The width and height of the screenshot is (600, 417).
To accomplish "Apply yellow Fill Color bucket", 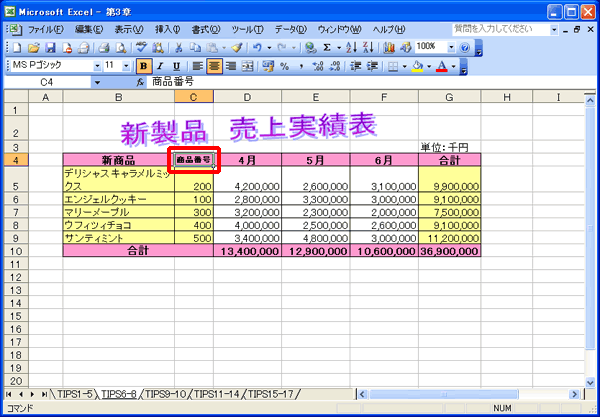I will pyautogui.click(x=417, y=67).
